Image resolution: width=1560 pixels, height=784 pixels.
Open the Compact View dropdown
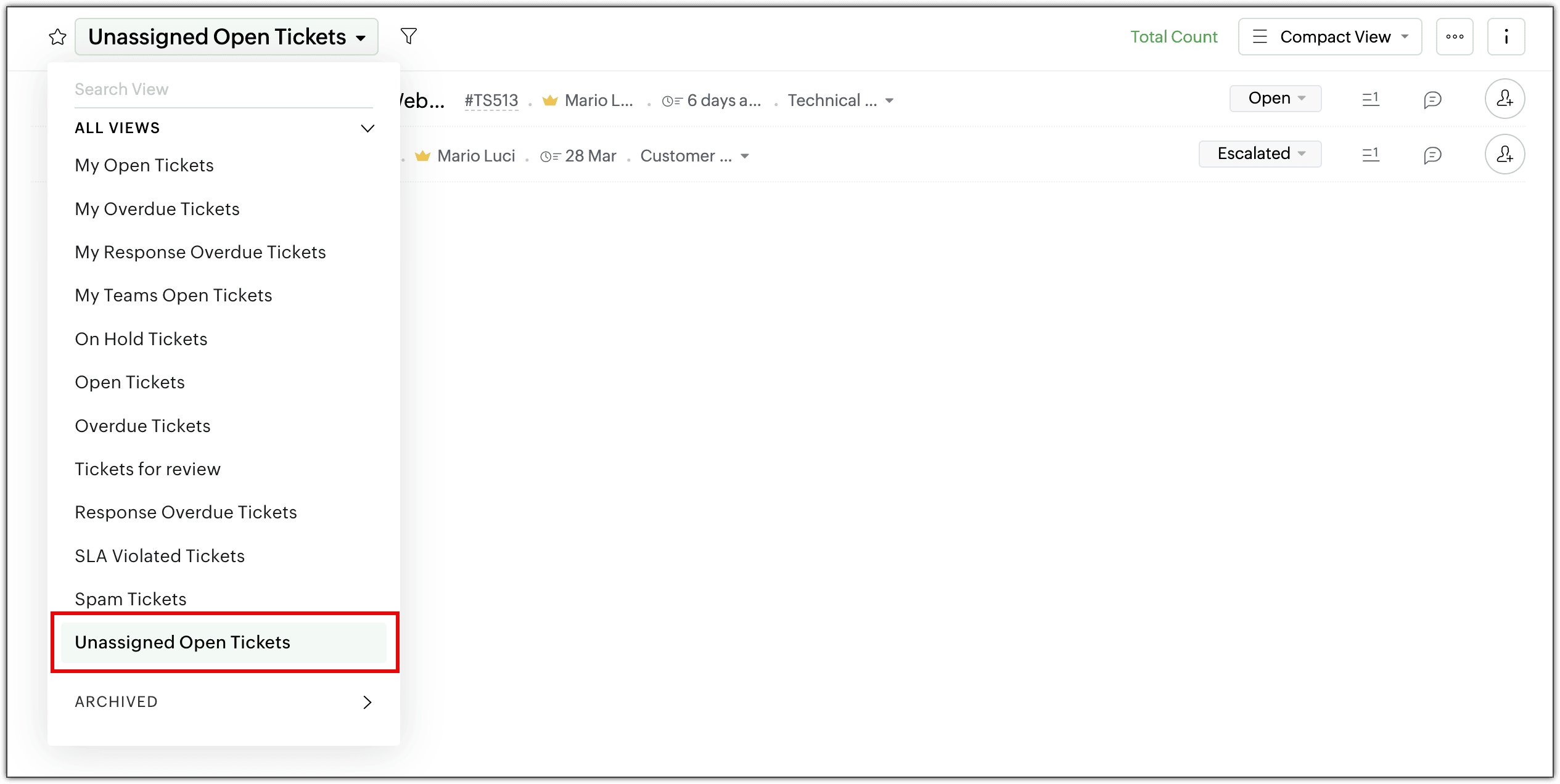1329,37
